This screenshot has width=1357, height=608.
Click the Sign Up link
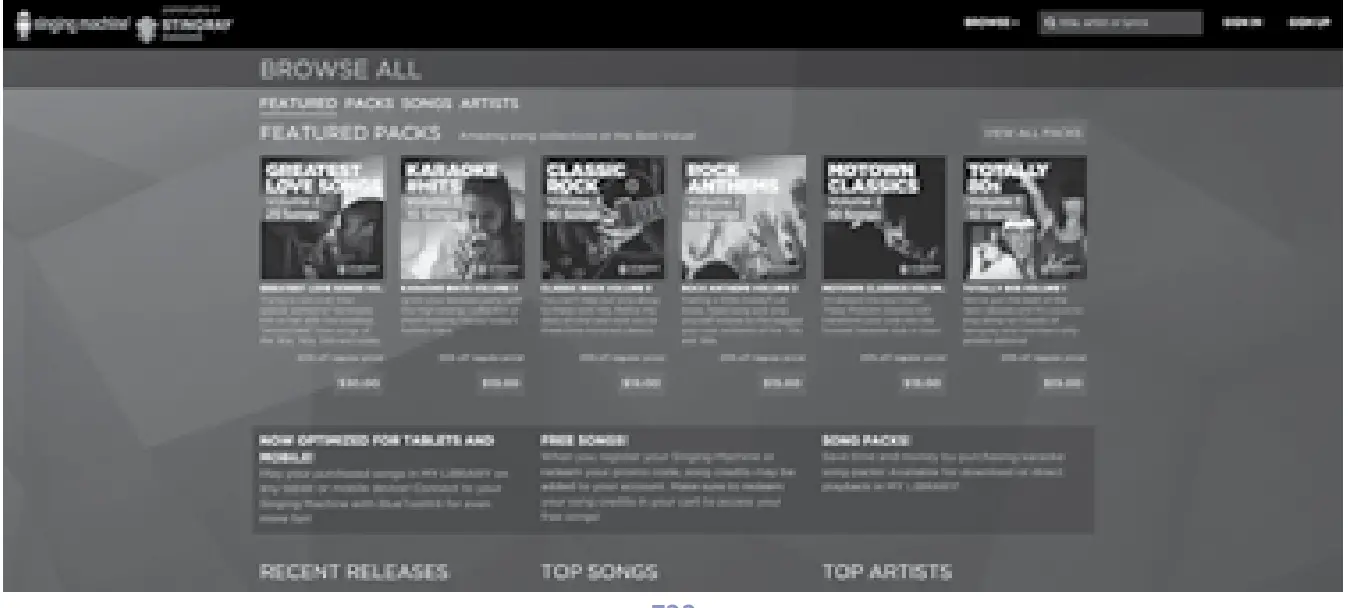click(1308, 22)
